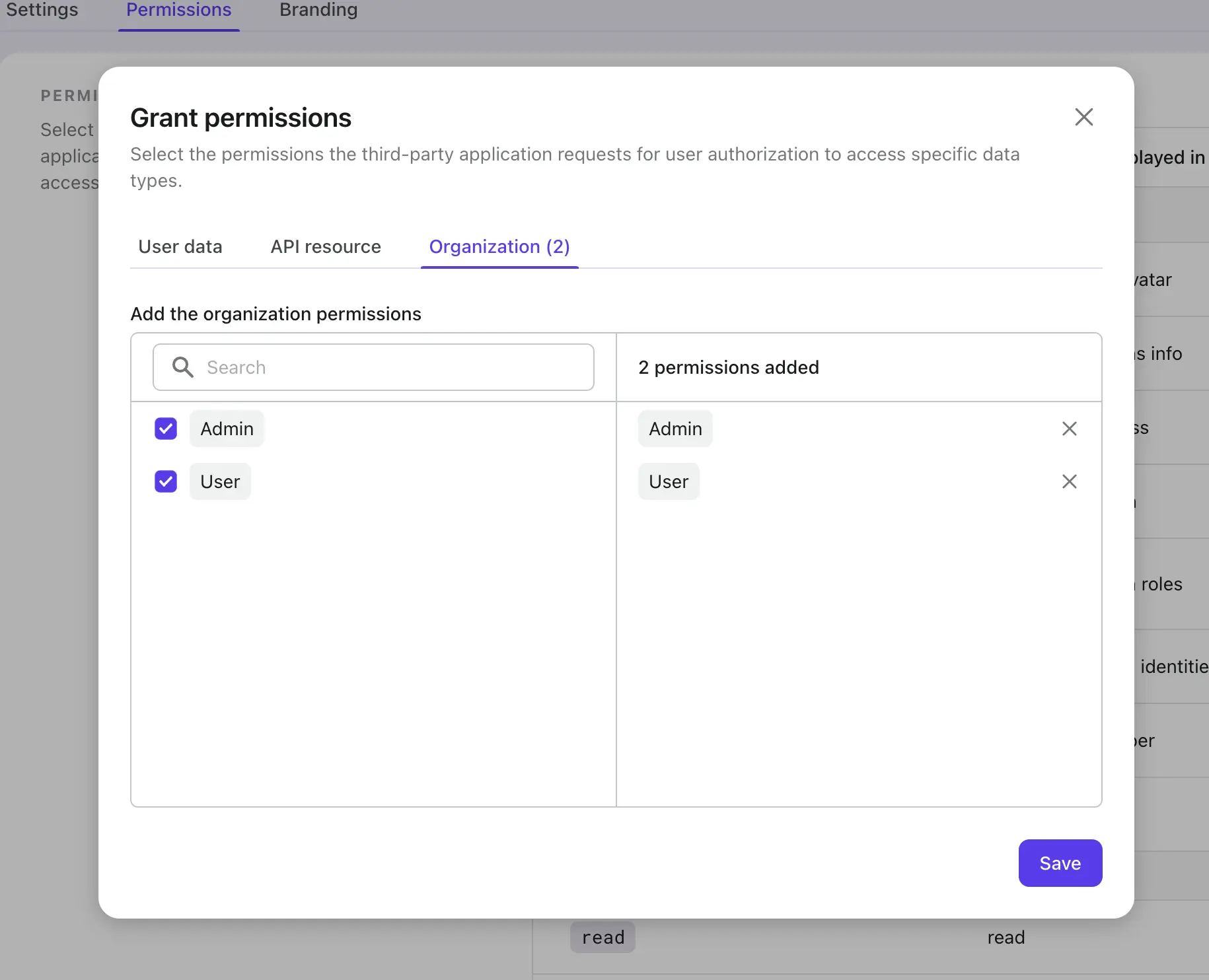The image size is (1209, 980).
Task: Select the User chip under permissions added
Action: [668, 481]
